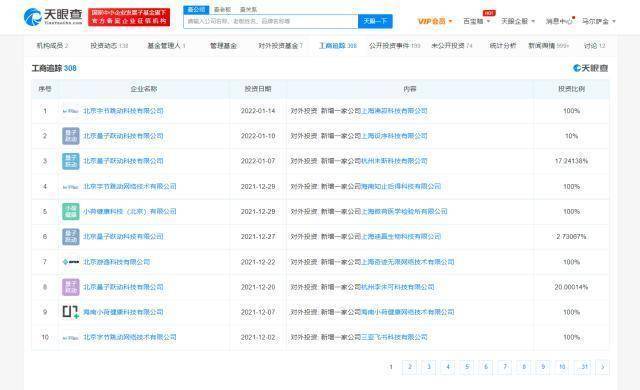Click the purple company logo in row 8

pyautogui.click(x=71, y=287)
